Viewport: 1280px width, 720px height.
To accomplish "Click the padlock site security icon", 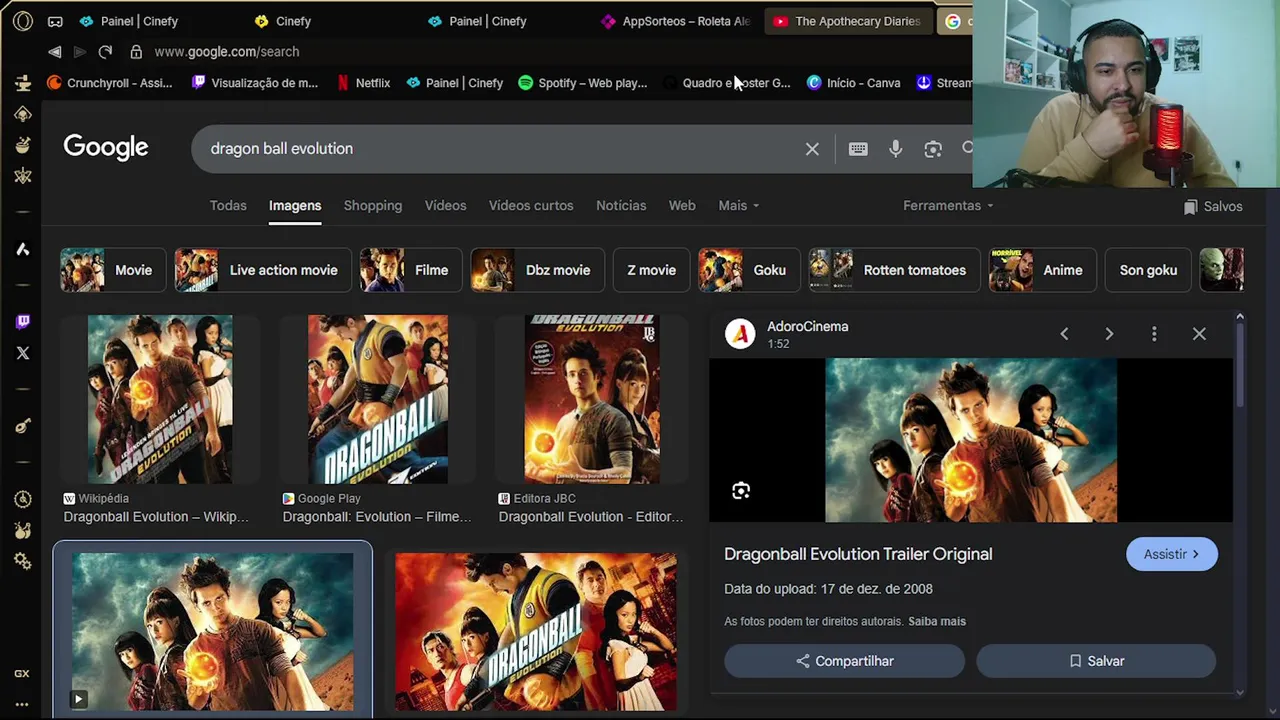I will (x=136, y=52).
